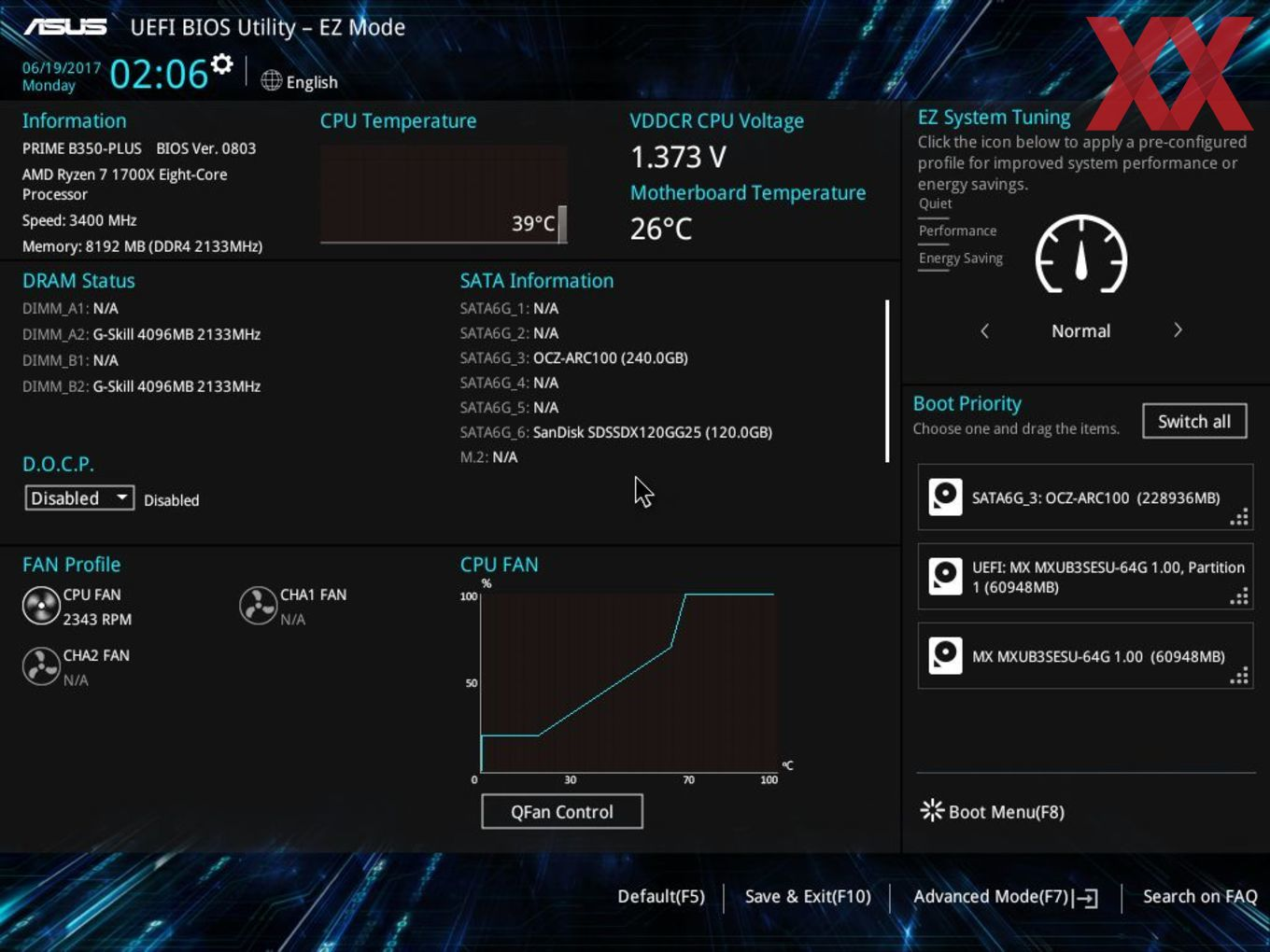Select the Energy Saving tuning profile
This screenshot has height=952, width=1270.
click(960, 259)
